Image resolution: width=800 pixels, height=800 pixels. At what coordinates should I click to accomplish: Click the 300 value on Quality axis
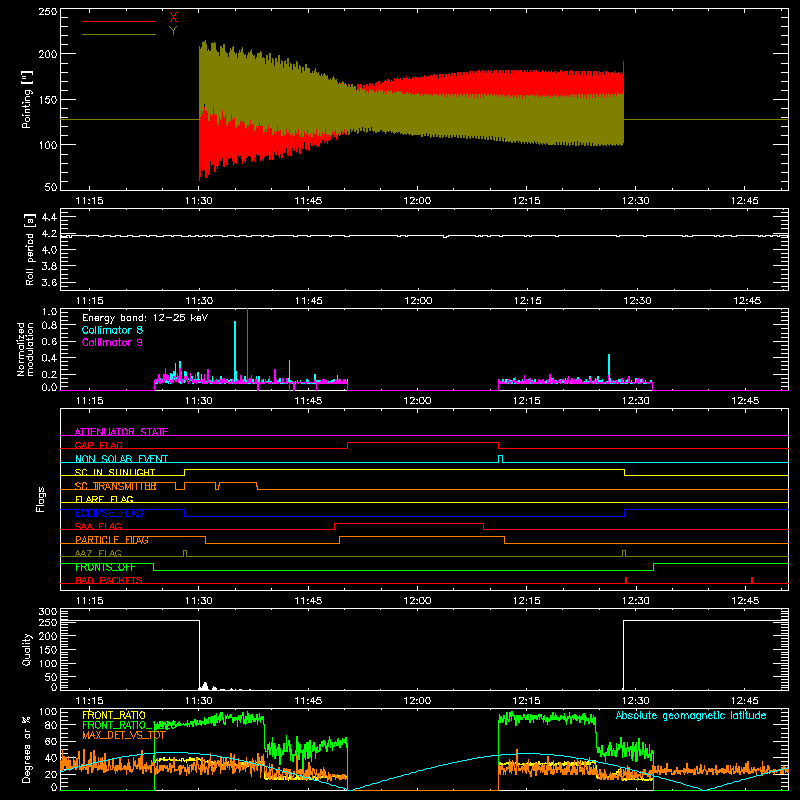coord(48,612)
